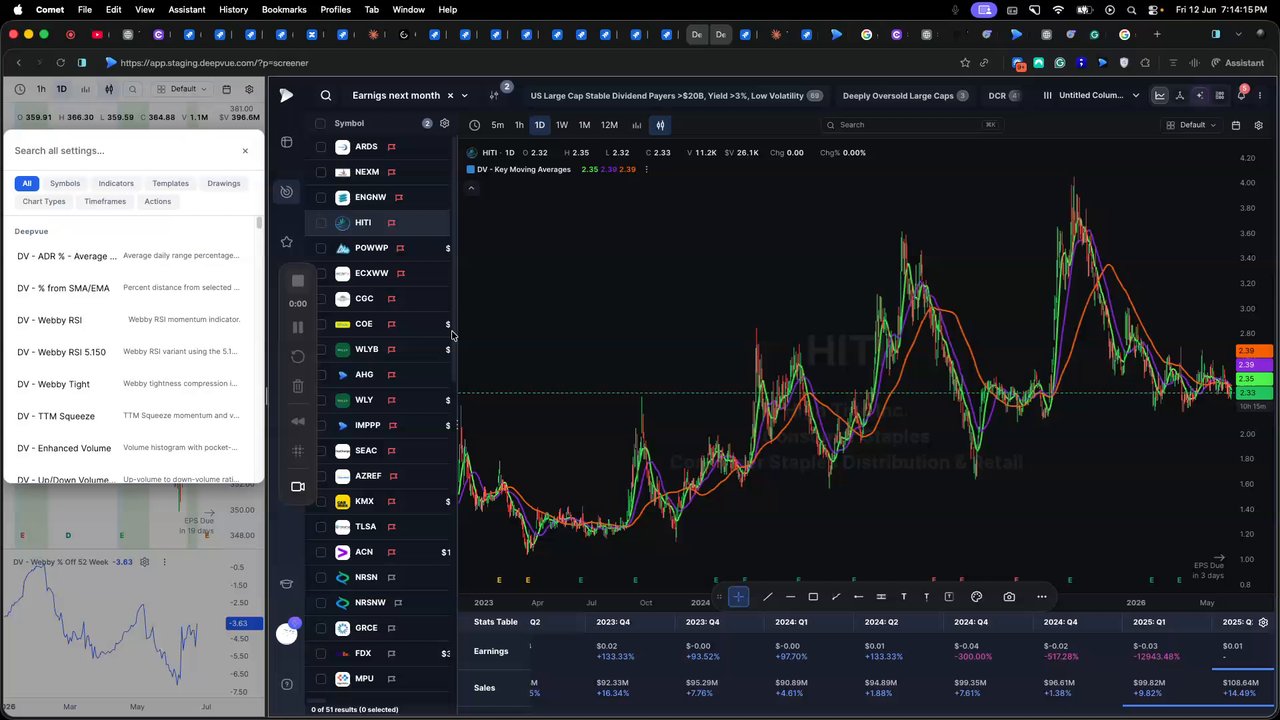The height and width of the screenshot is (720, 1280).
Task: Select the Symbols filter tab
Action: pos(65,183)
